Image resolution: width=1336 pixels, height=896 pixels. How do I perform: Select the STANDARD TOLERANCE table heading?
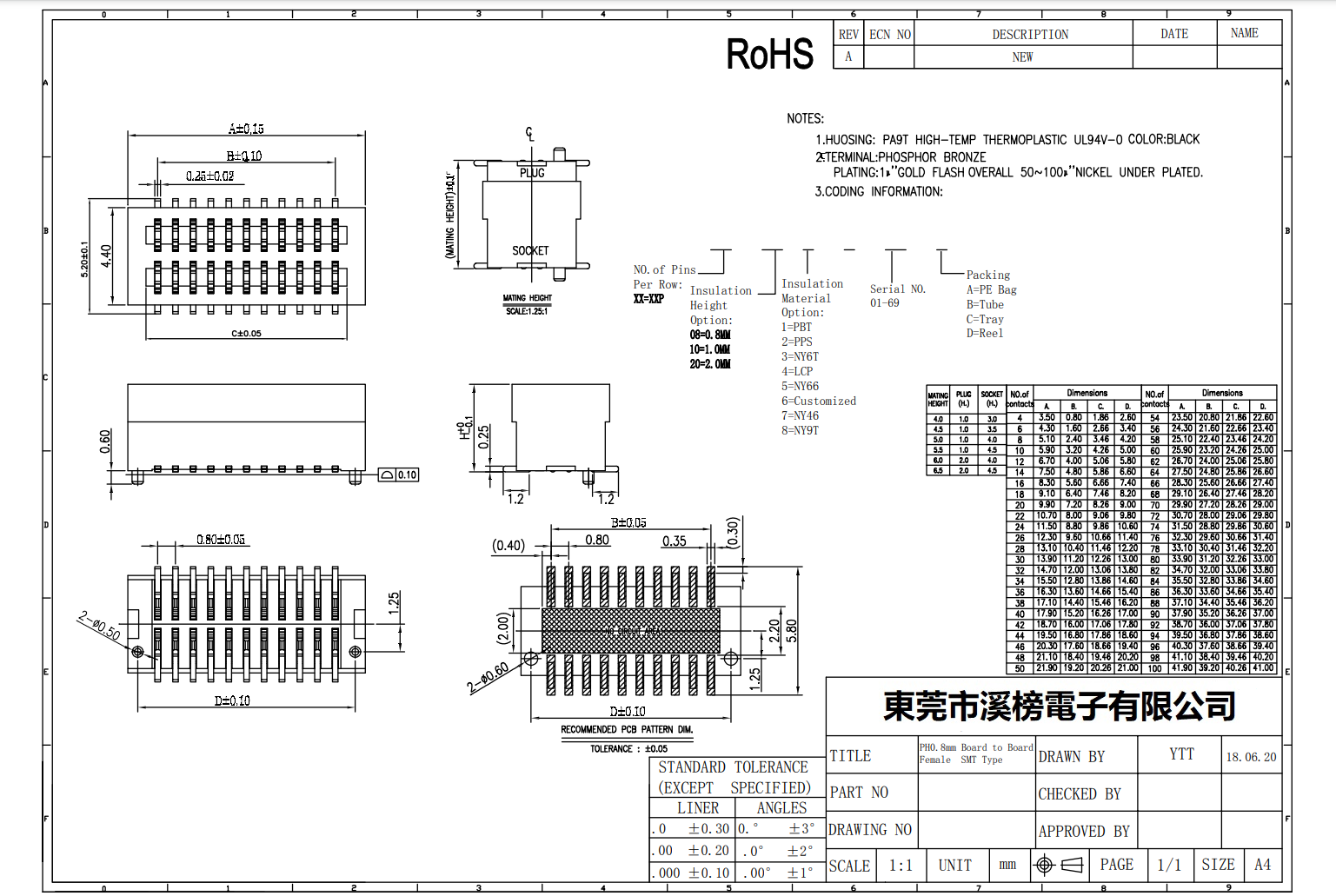(x=733, y=767)
